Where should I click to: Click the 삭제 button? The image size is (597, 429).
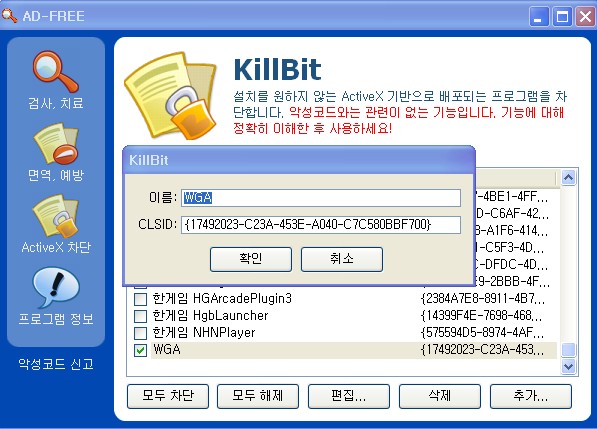tap(440, 396)
